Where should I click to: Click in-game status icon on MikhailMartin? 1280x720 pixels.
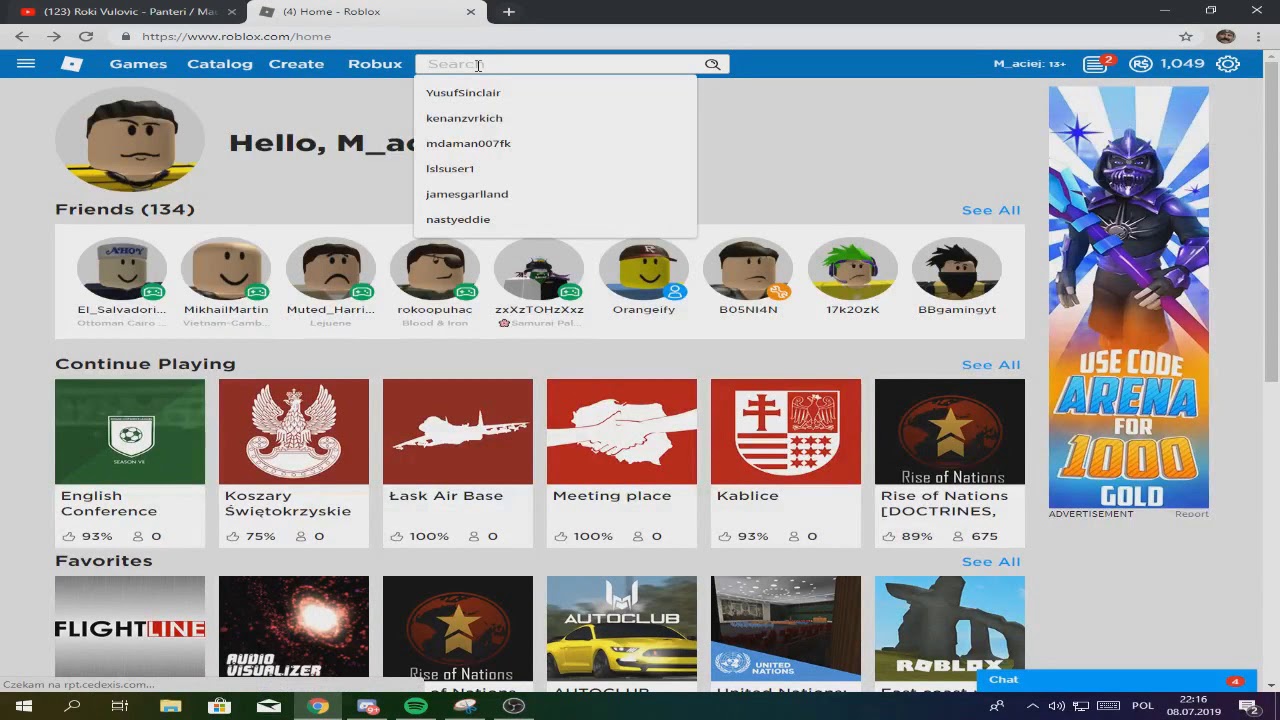257,292
